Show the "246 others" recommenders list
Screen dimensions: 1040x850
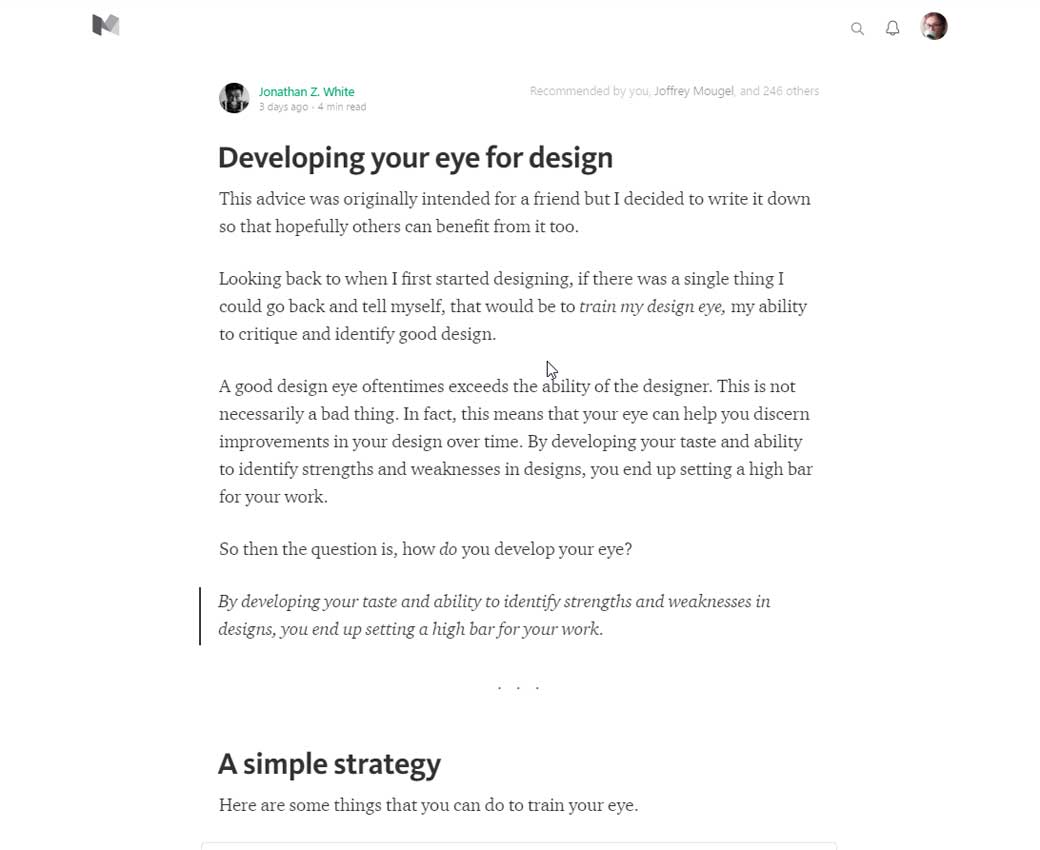(x=791, y=91)
